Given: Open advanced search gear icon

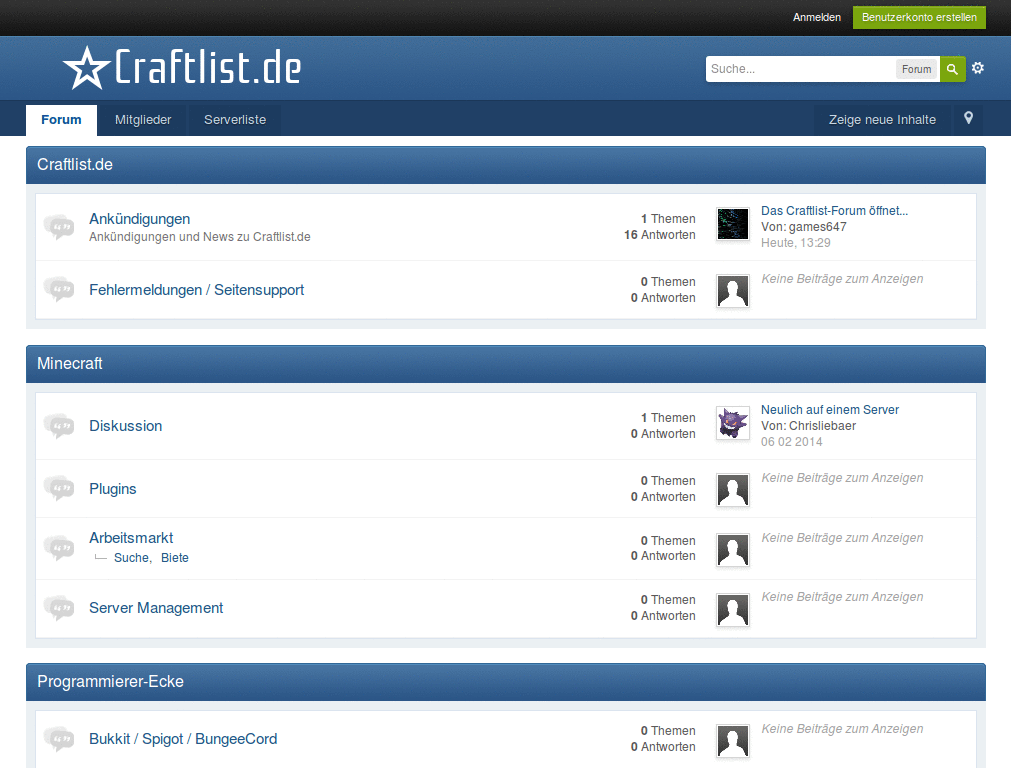Looking at the screenshot, I should click(978, 68).
